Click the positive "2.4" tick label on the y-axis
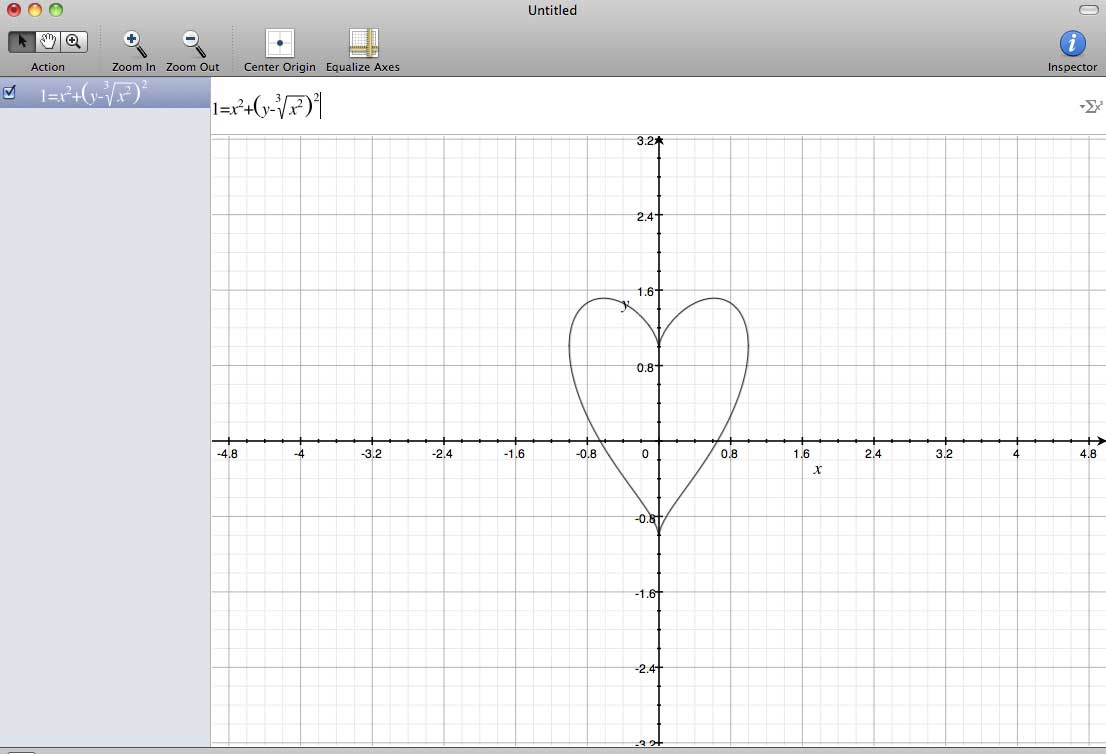Image resolution: width=1106 pixels, height=754 pixels. pos(645,217)
